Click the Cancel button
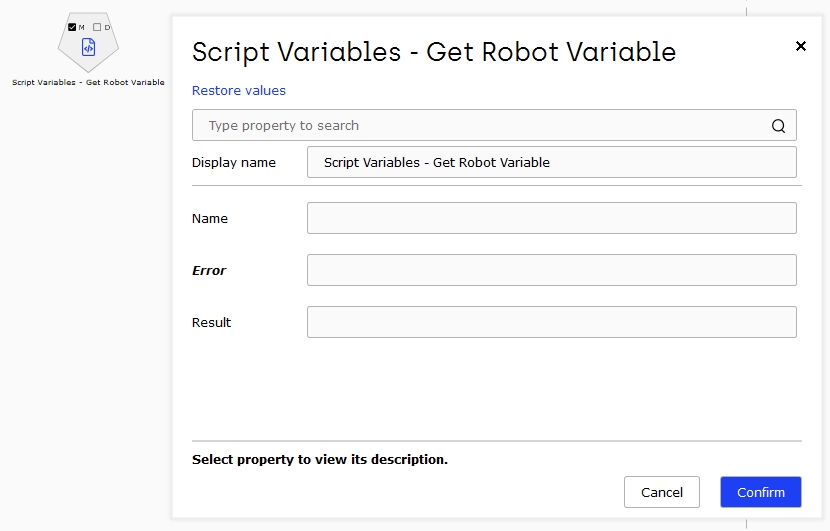Image resolution: width=830 pixels, height=531 pixels. point(662,492)
